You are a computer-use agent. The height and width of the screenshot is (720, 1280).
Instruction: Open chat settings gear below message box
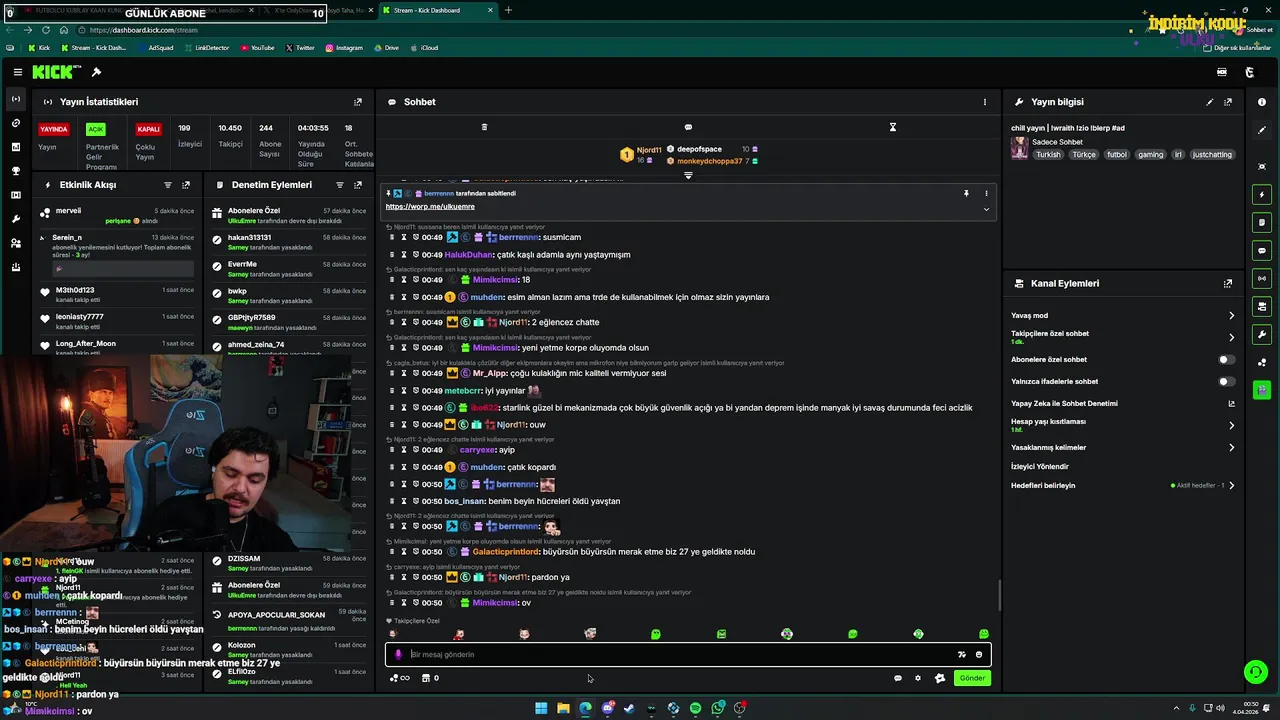click(x=918, y=678)
